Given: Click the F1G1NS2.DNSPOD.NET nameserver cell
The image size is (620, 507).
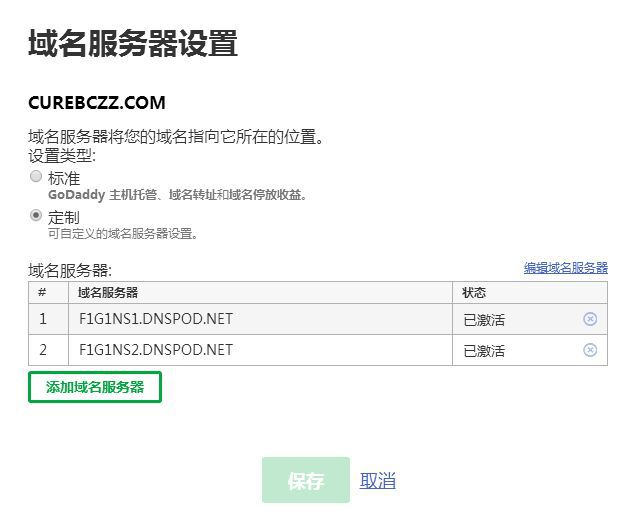Looking at the screenshot, I should (155, 350).
